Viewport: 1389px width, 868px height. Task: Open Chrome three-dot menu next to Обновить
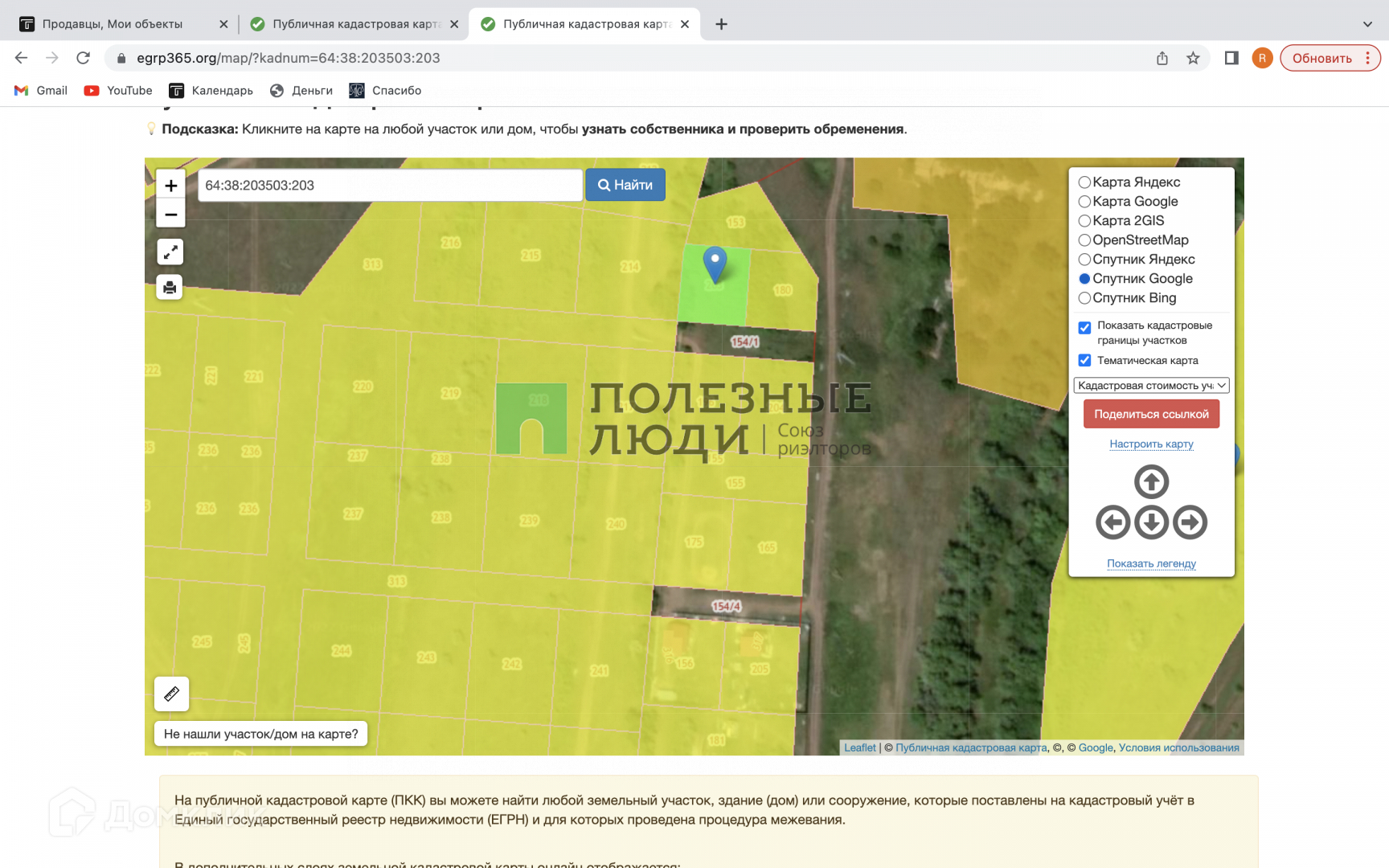tap(1367, 58)
